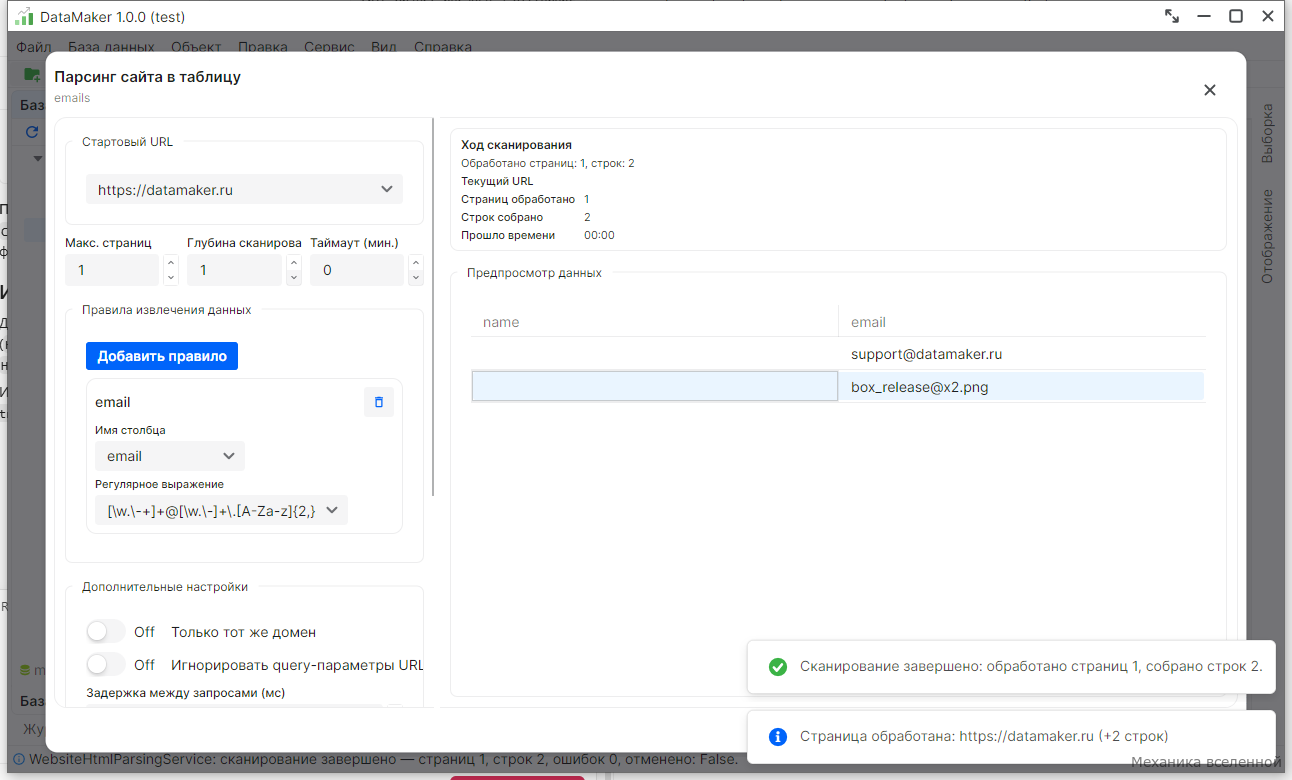The image size is (1292, 780).
Task: Open Объект menu in main window
Action: [x=196, y=47]
